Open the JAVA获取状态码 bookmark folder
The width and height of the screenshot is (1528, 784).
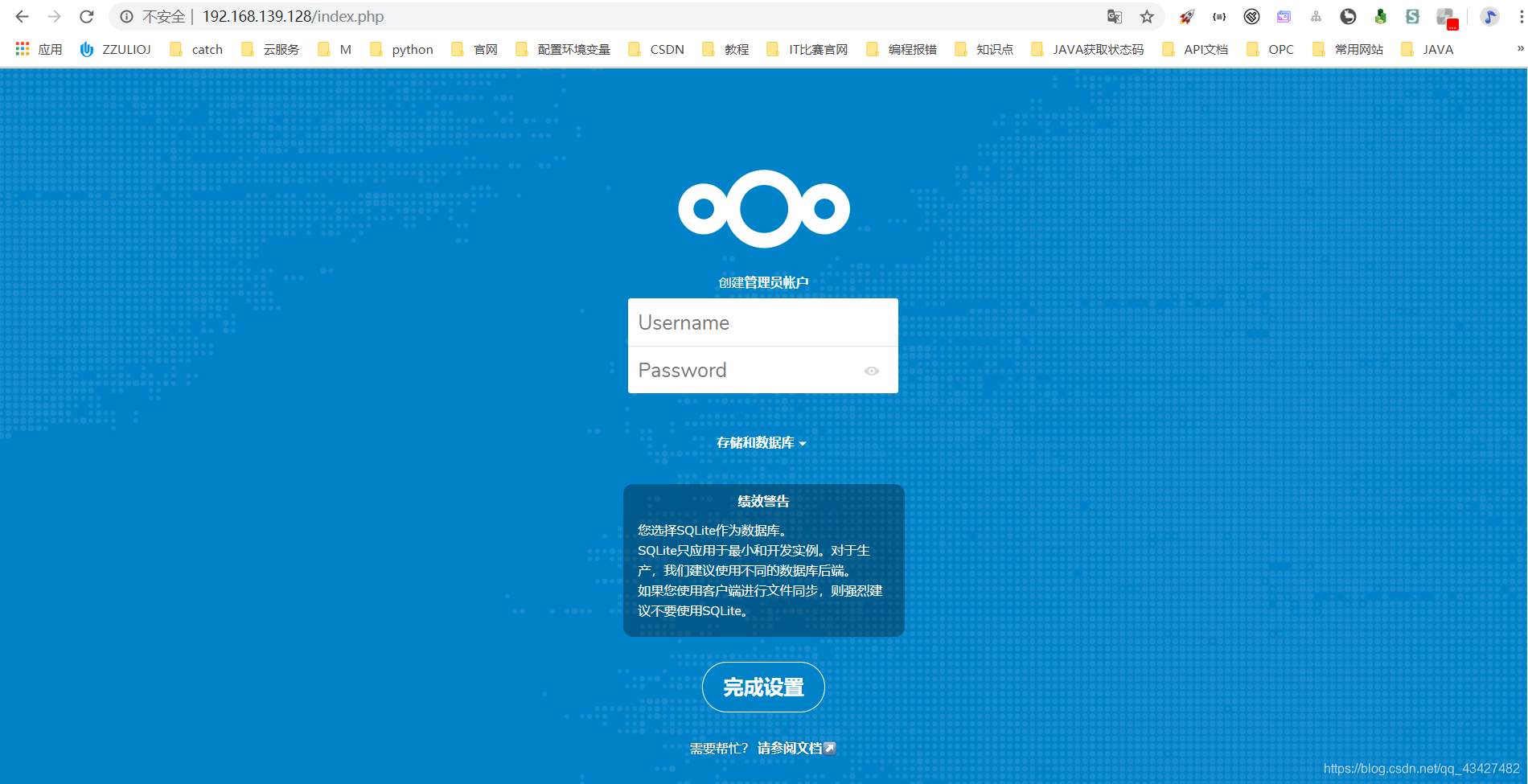coord(1087,49)
